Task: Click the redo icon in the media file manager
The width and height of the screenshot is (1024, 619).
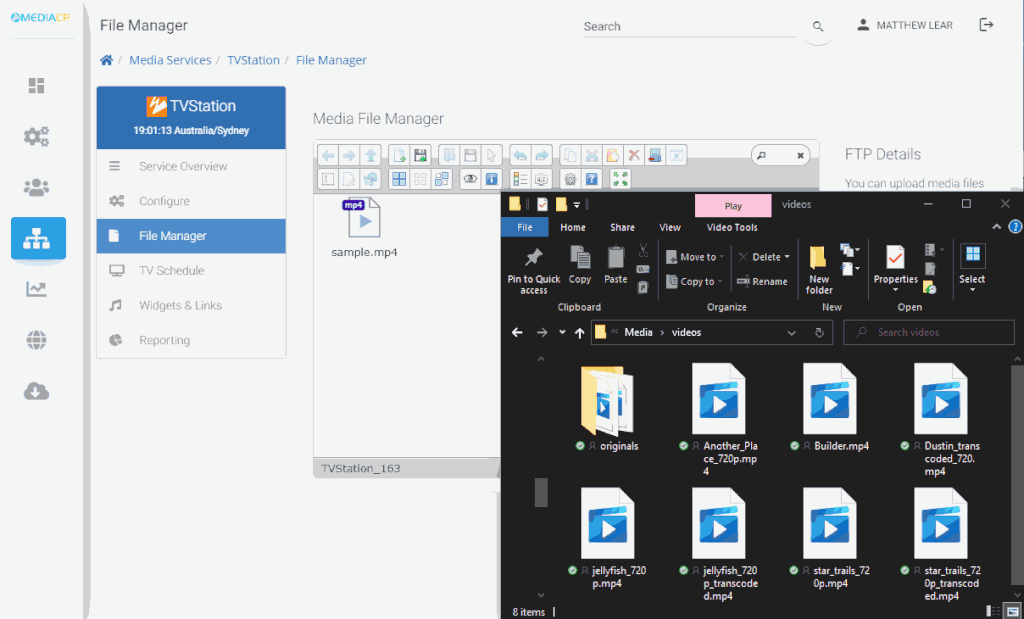Action: point(541,155)
